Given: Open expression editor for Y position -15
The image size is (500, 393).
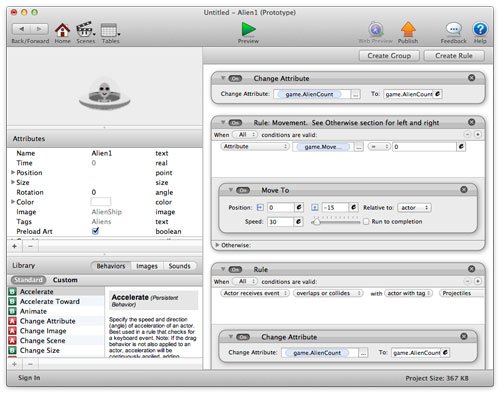Looking at the screenshot, I should [353, 207].
